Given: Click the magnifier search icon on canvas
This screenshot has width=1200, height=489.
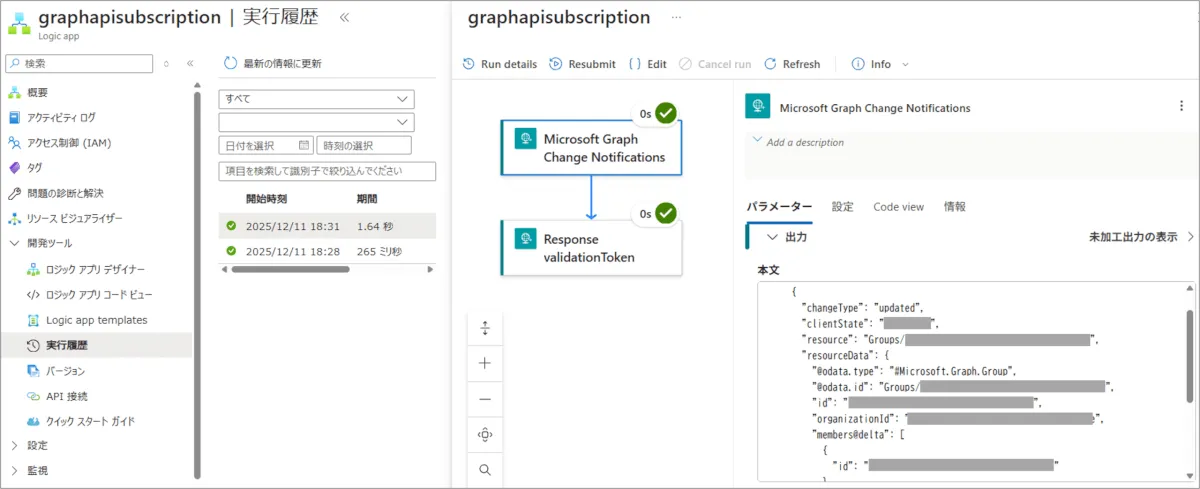Looking at the screenshot, I should coord(485,469).
